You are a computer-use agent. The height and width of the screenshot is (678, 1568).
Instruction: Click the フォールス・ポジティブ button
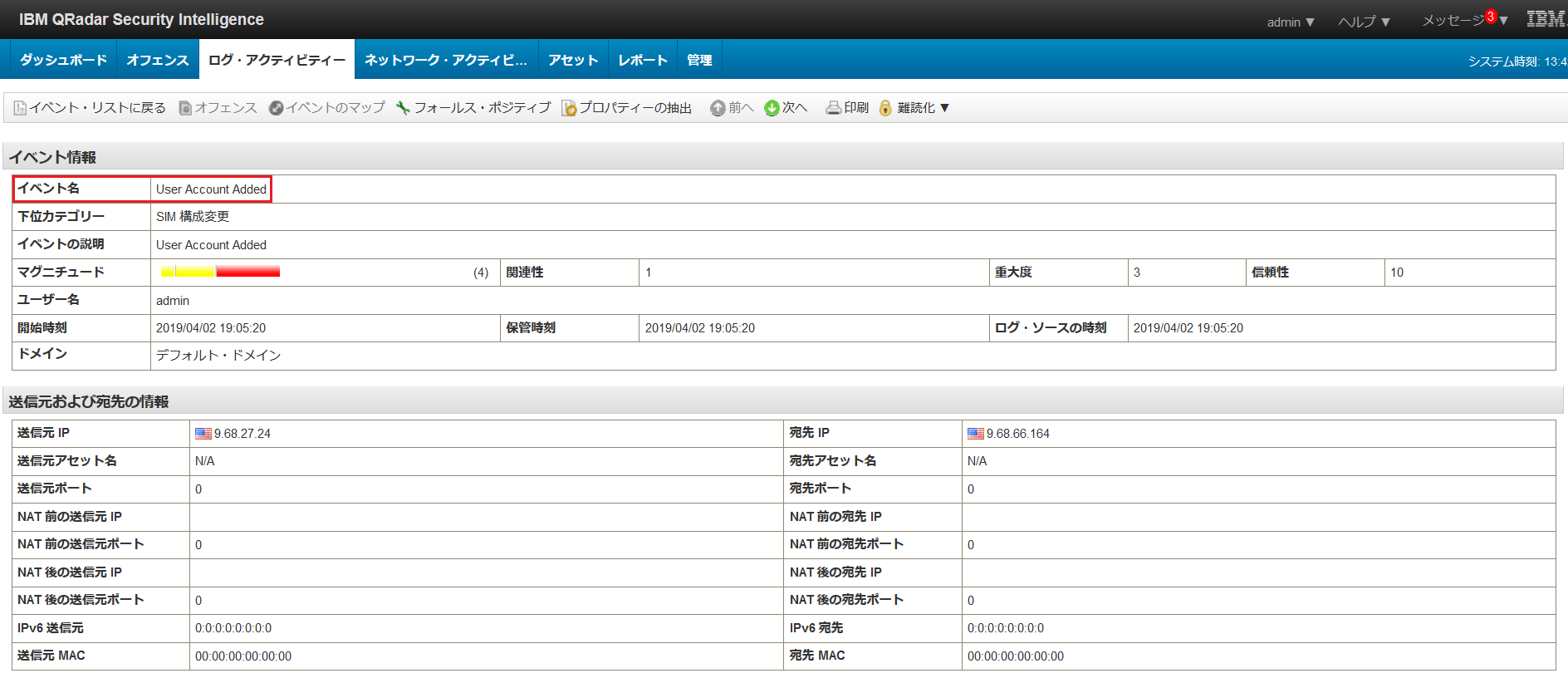pyautogui.click(x=483, y=108)
